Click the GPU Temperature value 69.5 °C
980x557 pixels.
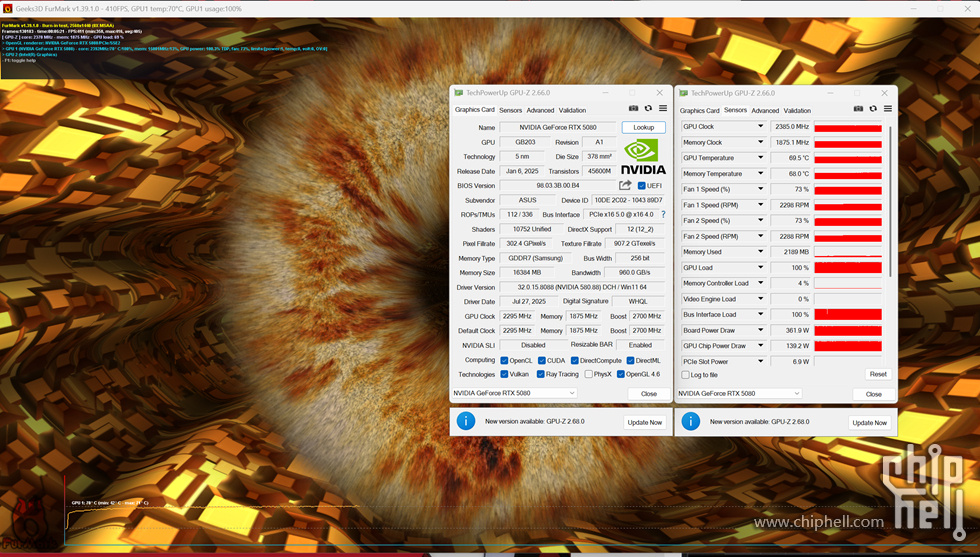[x=791, y=158]
